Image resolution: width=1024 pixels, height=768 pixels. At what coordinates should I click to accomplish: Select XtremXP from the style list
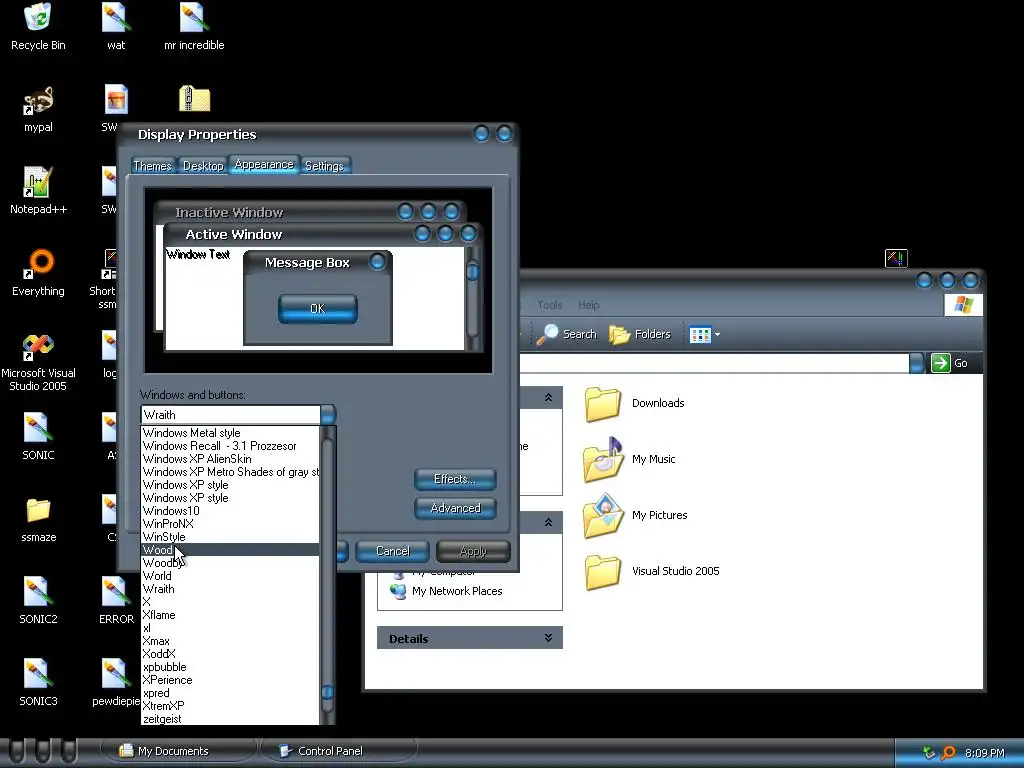pos(230,706)
